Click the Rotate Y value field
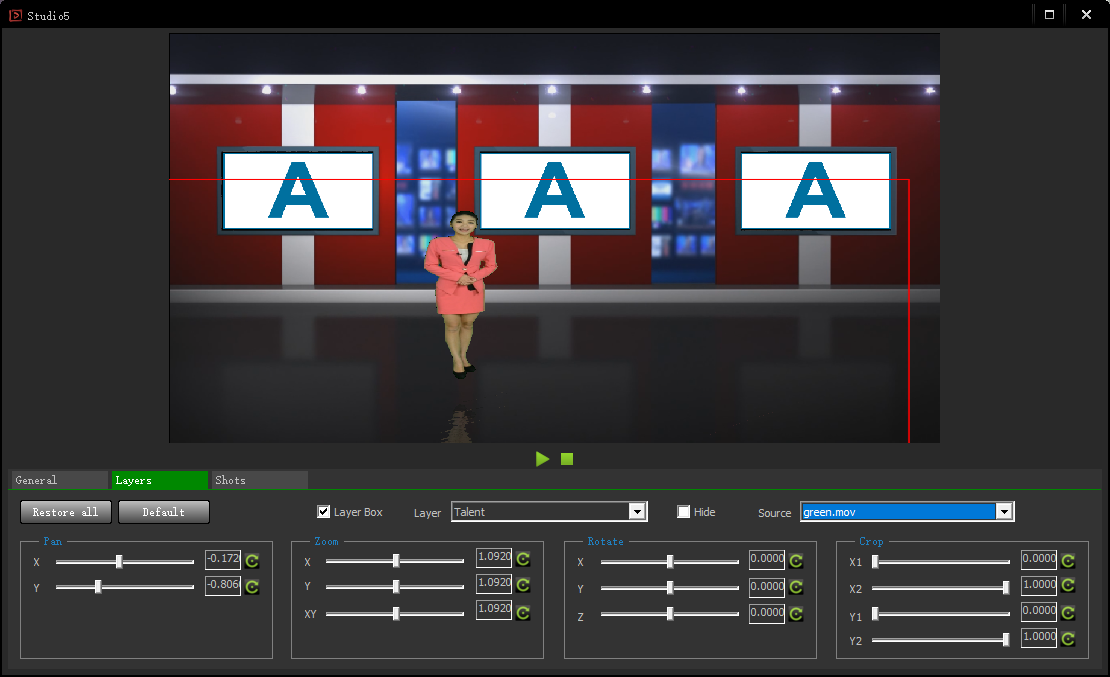 pos(767,588)
